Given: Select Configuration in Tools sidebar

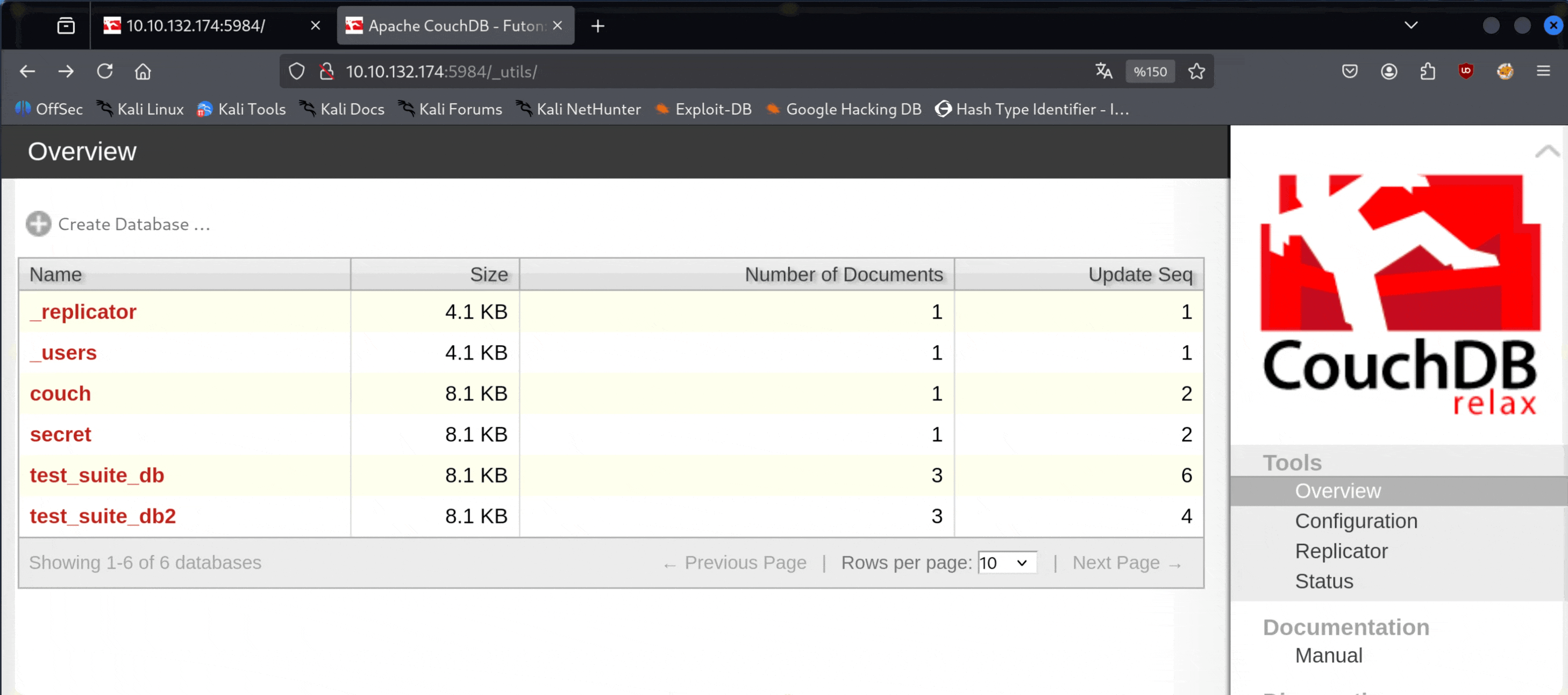Looking at the screenshot, I should click(x=1356, y=521).
